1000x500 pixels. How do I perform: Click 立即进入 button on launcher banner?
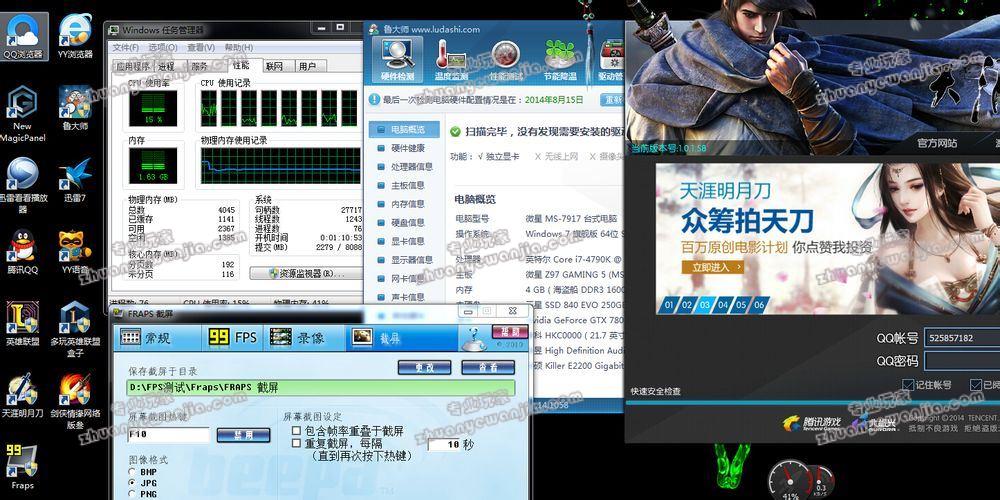tap(712, 267)
